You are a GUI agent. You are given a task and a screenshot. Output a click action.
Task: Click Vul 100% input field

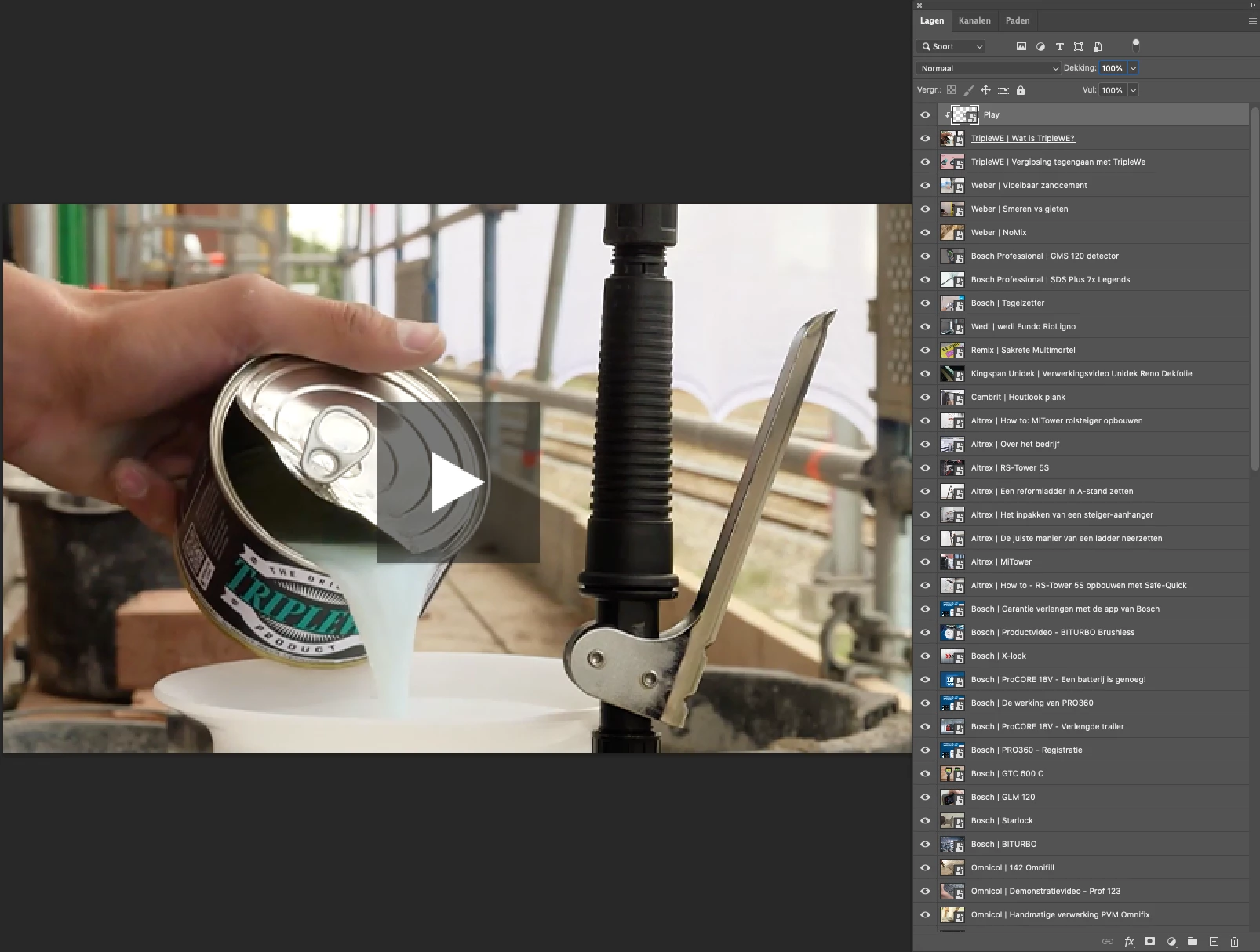(1113, 90)
